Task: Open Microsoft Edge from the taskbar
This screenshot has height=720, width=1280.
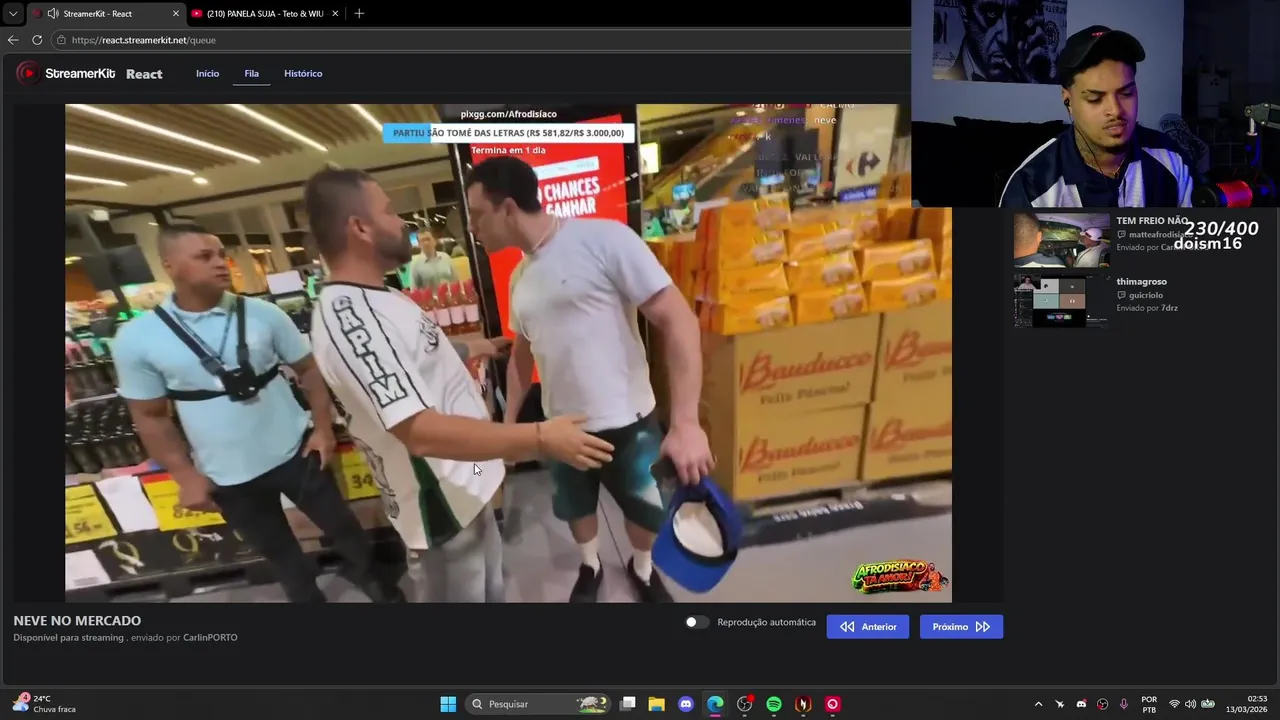Action: point(715,704)
